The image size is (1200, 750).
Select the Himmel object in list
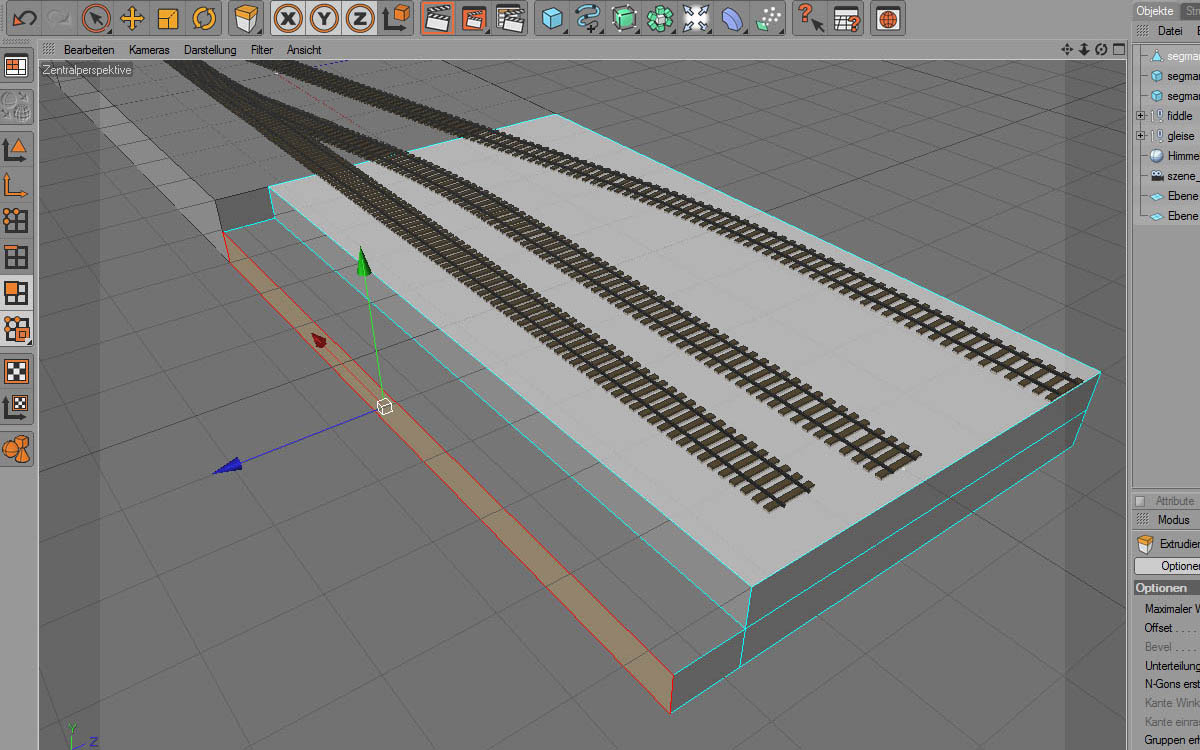tap(1182, 156)
